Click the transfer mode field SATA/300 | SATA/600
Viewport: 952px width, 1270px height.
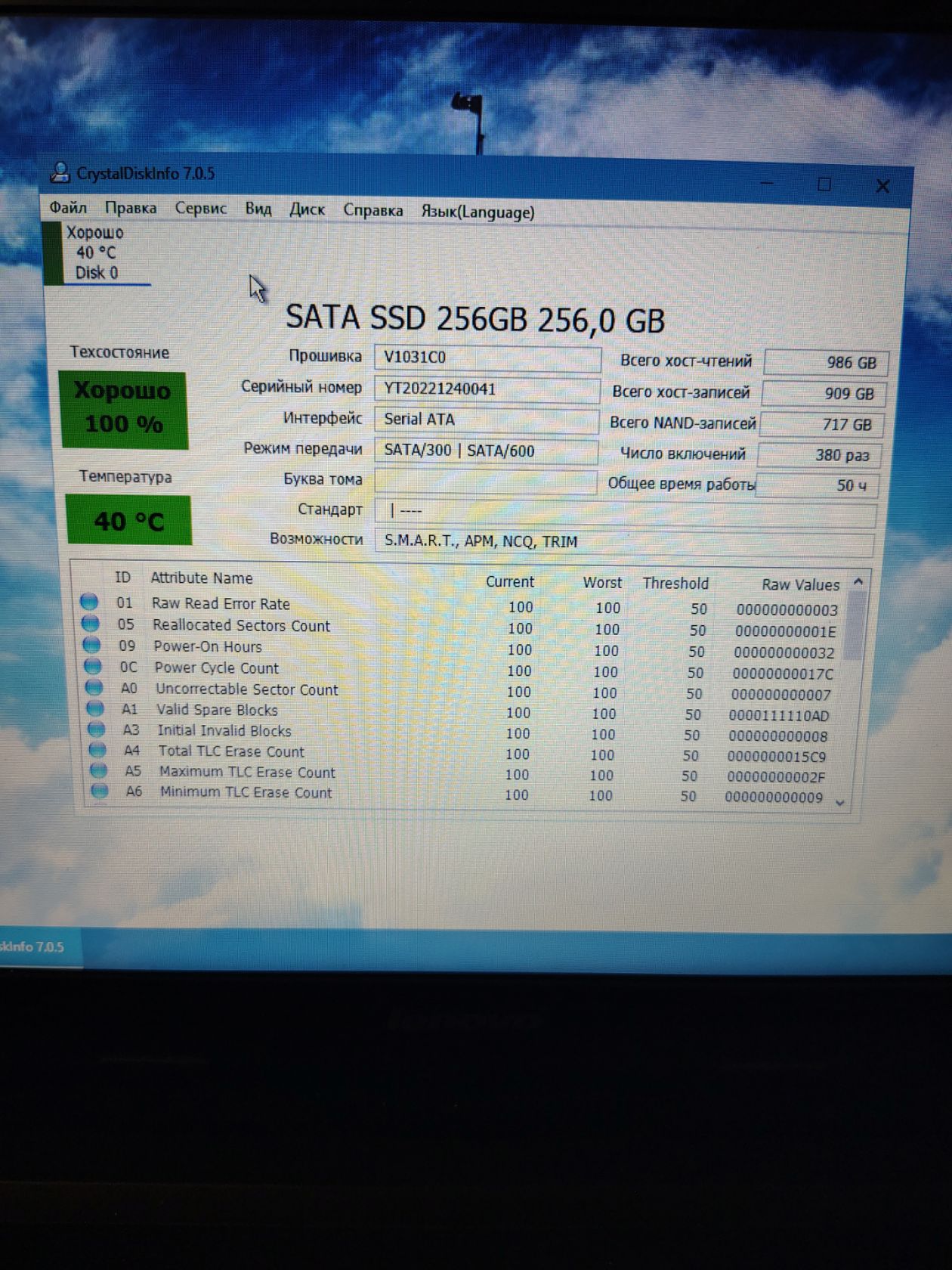pos(486,451)
